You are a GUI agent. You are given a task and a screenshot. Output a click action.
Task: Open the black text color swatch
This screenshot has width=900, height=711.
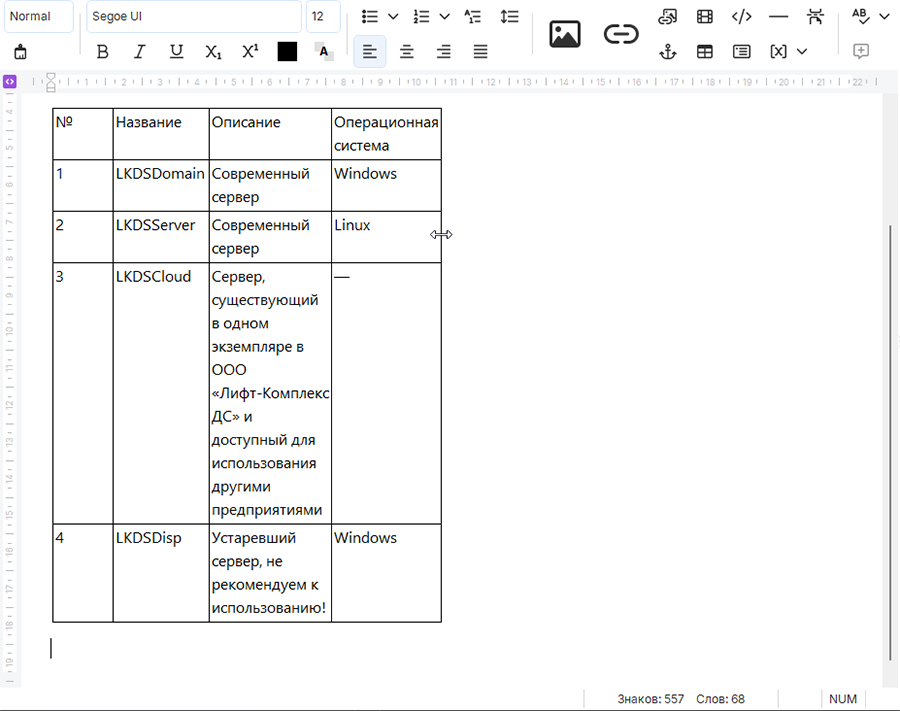(x=287, y=52)
